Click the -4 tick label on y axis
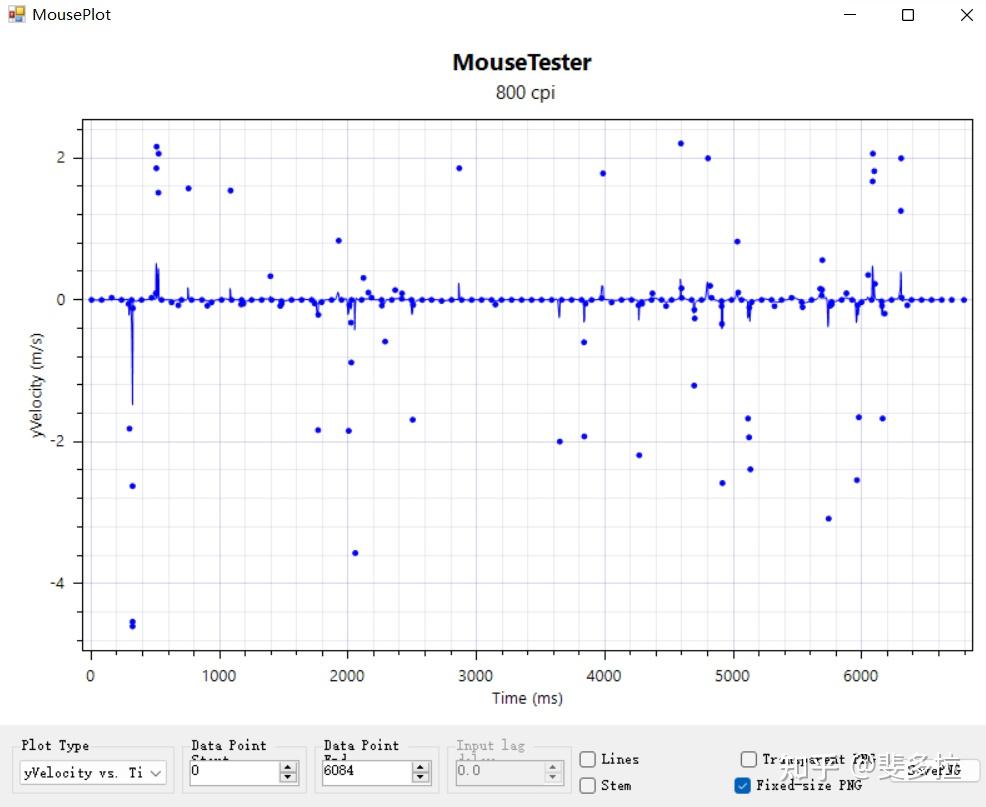This screenshot has width=986, height=807. tap(57, 583)
